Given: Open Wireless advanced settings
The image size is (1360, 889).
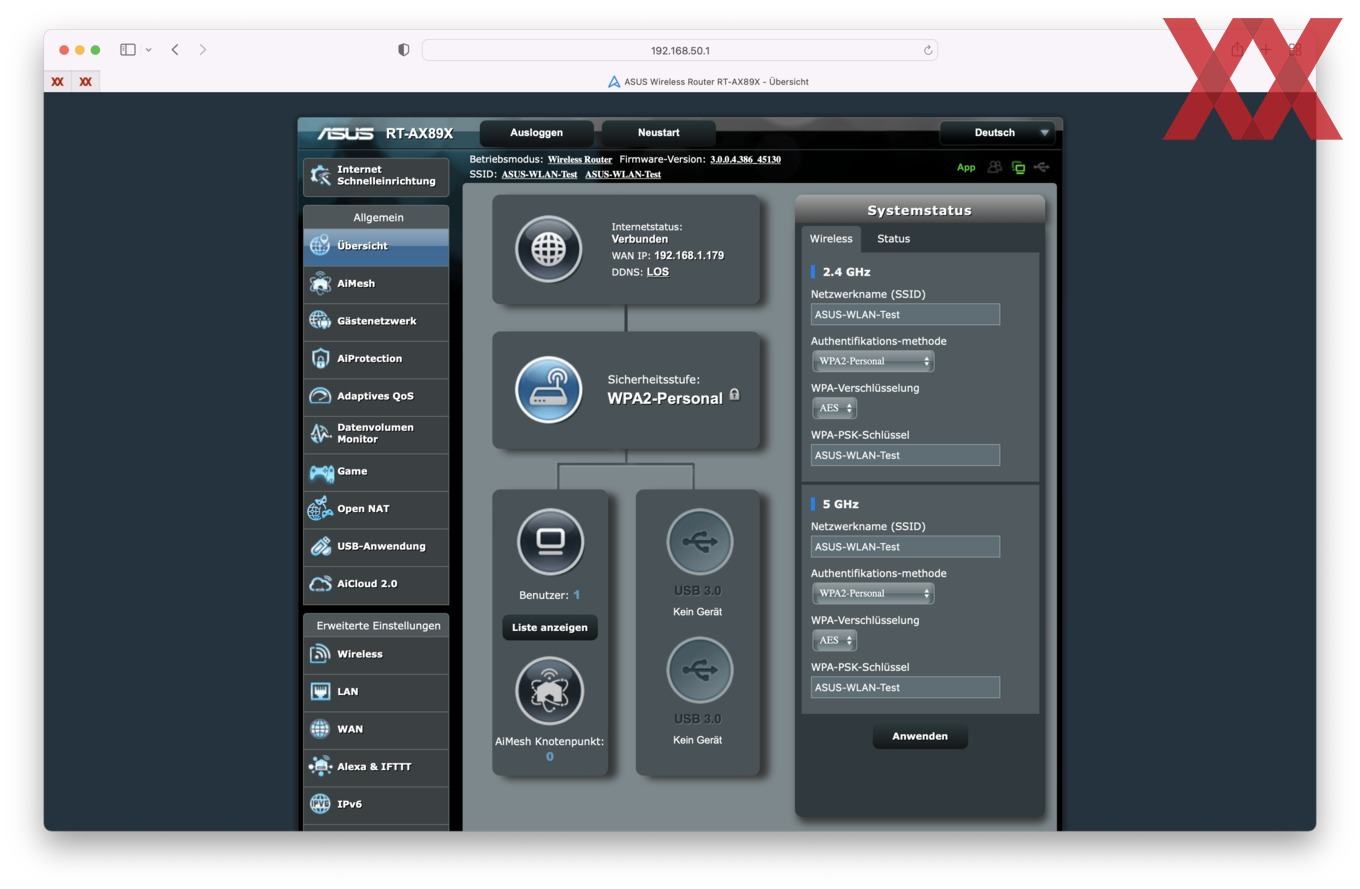Looking at the screenshot, I should [376, 654].
